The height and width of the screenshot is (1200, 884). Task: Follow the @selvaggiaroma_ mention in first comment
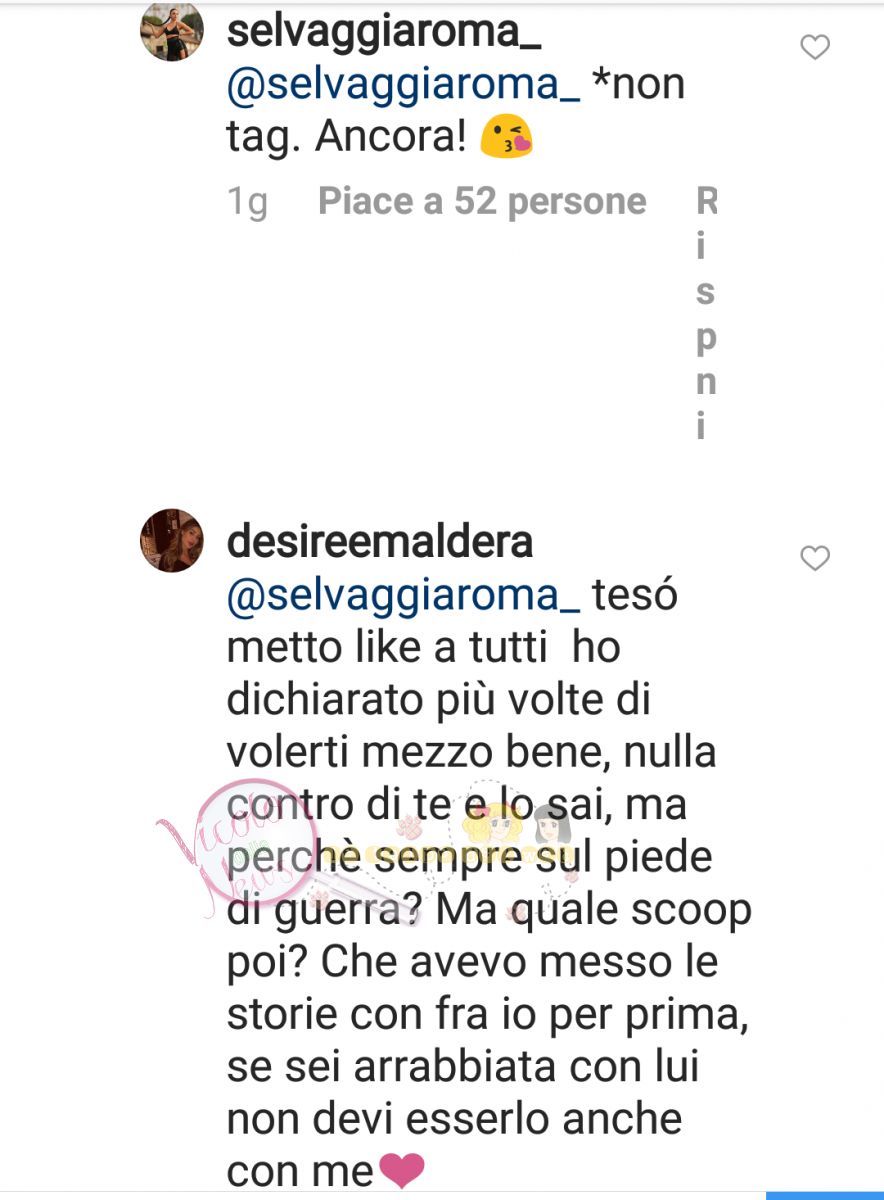404,85
